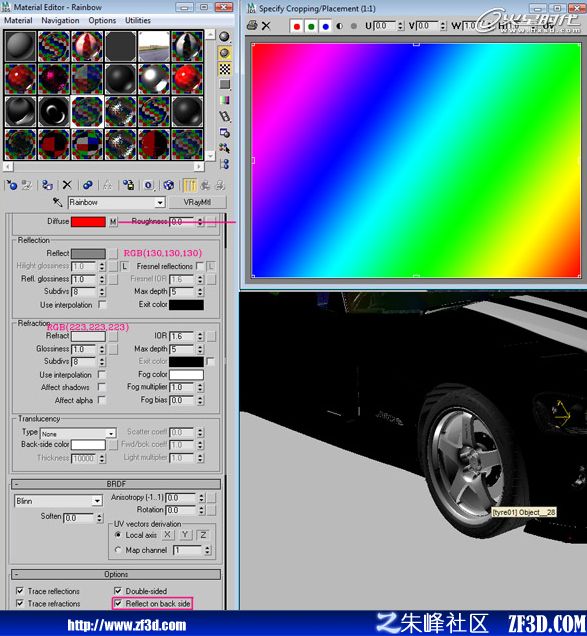Toggle red channel button in Cropping window

[297, 26]
